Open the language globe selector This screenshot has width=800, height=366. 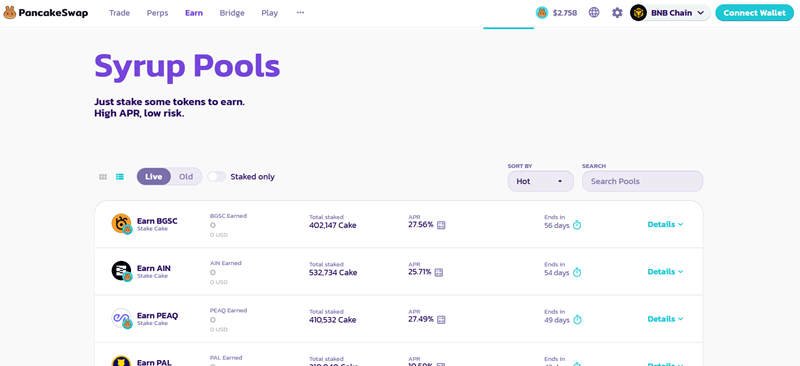pos(594,13)
